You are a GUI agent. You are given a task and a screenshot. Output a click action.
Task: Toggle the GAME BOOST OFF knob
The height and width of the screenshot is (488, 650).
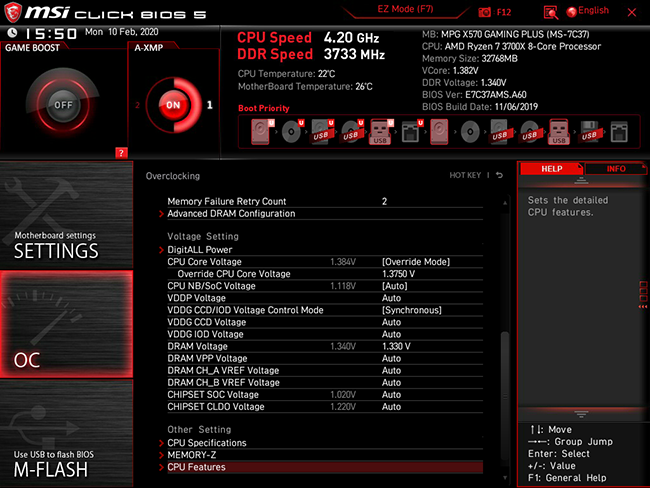[63, 105]
